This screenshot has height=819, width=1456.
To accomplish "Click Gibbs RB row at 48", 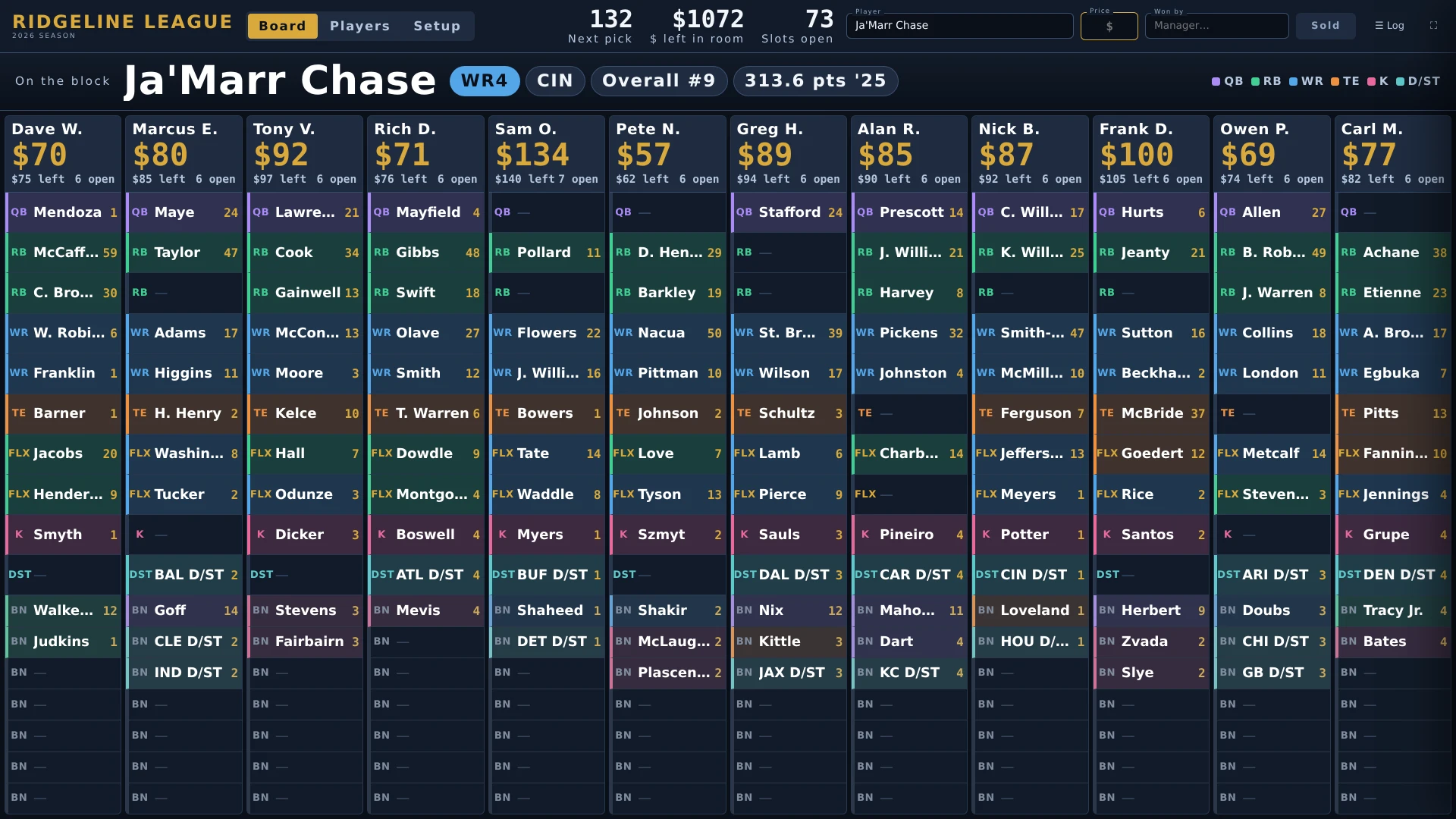I will (426, 253).
